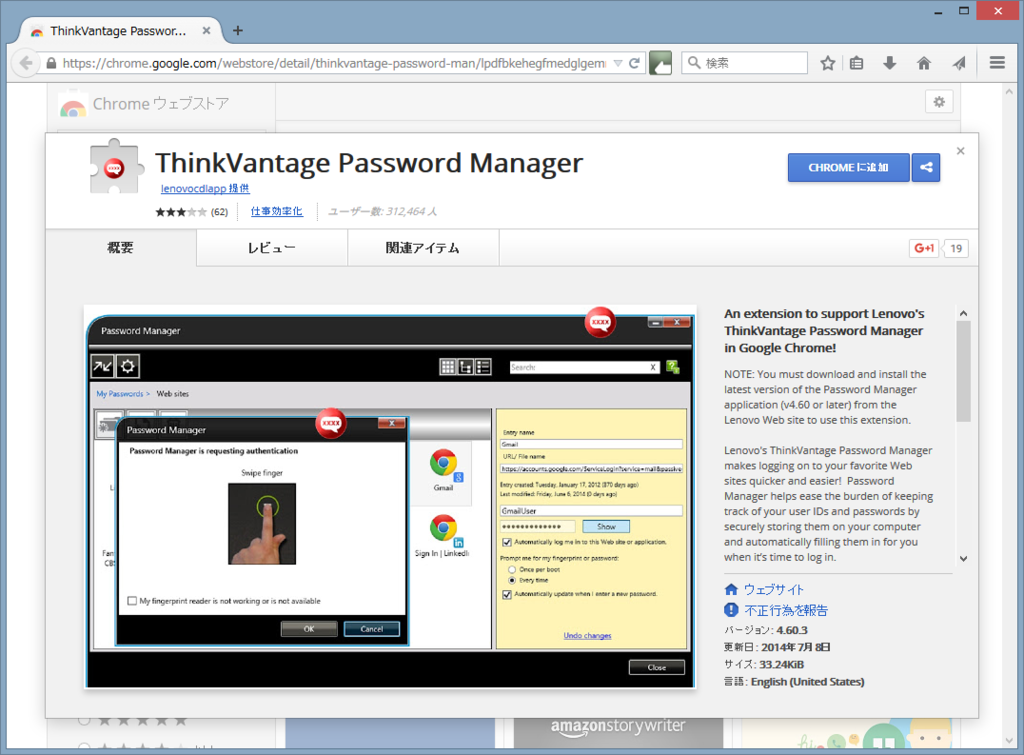Close the extension detail overlay
Viewport: 1024px width, 755px height.
(960, 151)
